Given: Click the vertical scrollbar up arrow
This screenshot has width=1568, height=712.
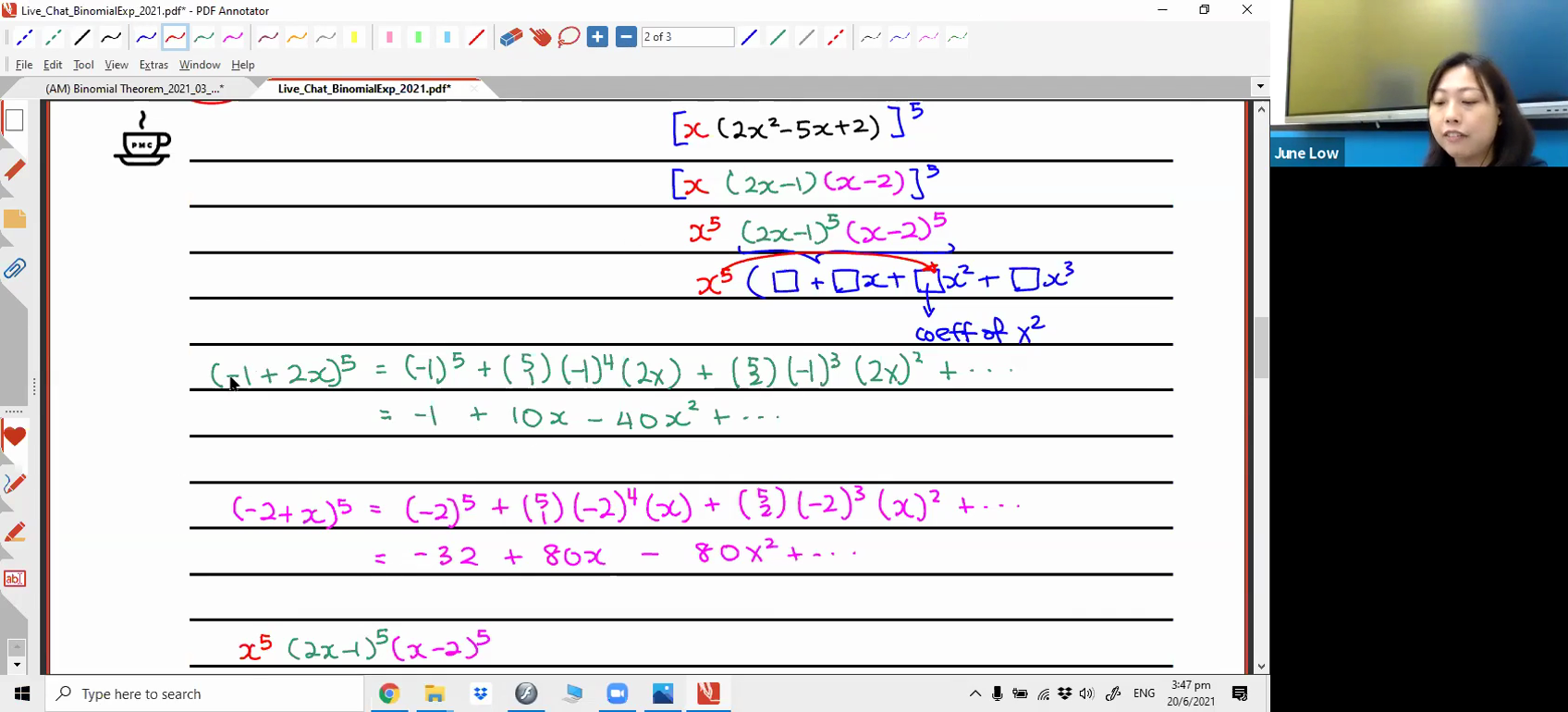Looking at the screenshot, I should [1262, 109].
